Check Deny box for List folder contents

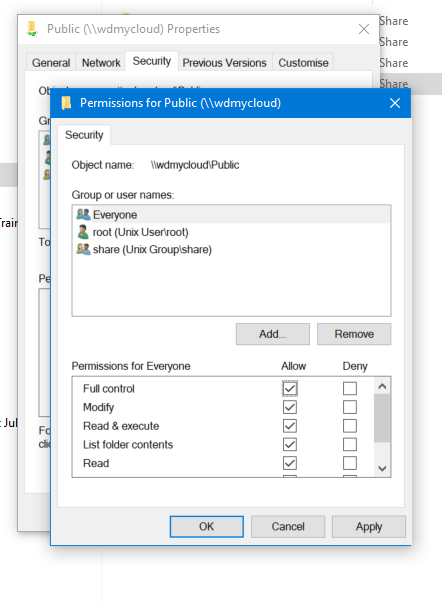350,445
